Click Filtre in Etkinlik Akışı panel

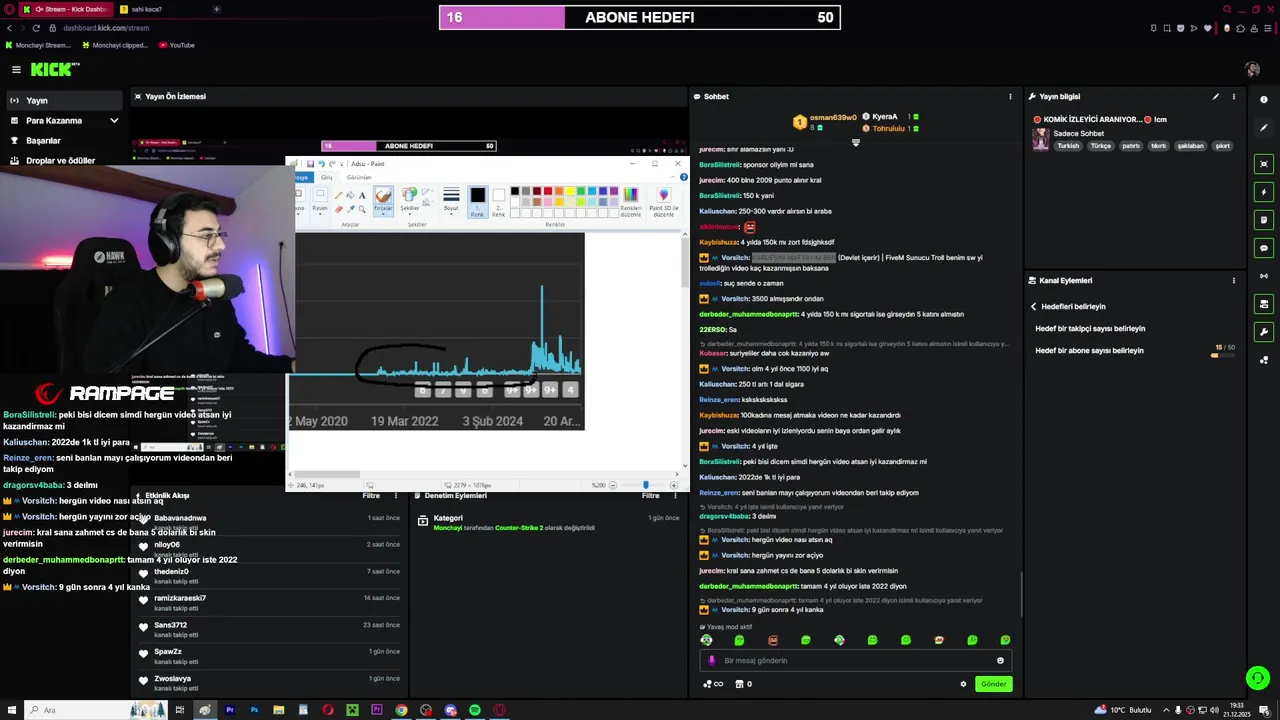pyautogui.click(x=371, y=496)
